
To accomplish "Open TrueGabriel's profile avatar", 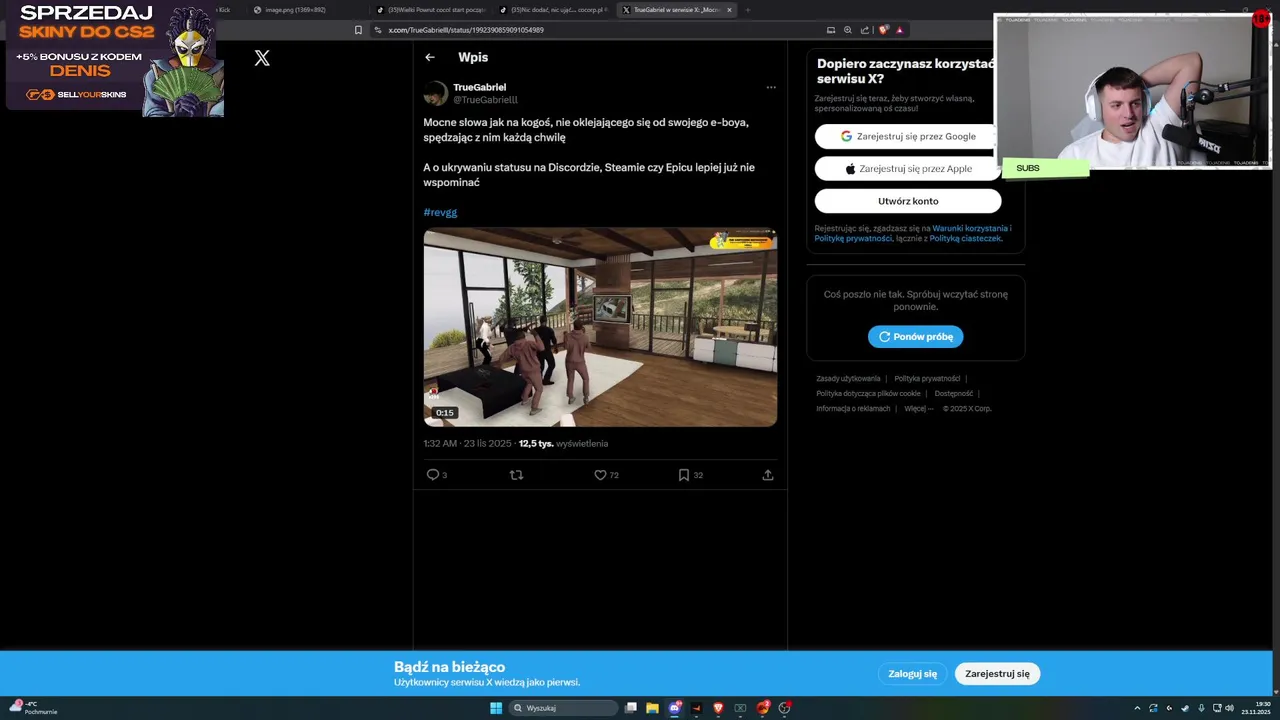I will pos(436,93).
